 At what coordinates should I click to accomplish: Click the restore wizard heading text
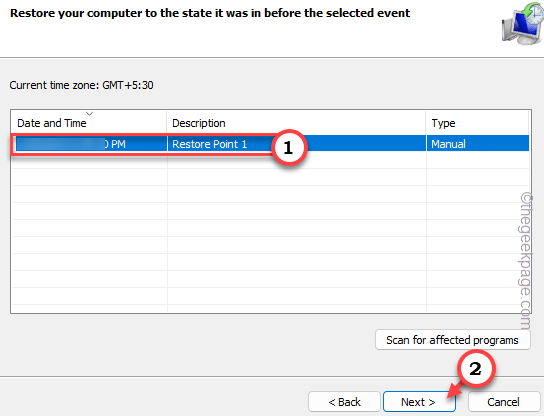(210, 13)
